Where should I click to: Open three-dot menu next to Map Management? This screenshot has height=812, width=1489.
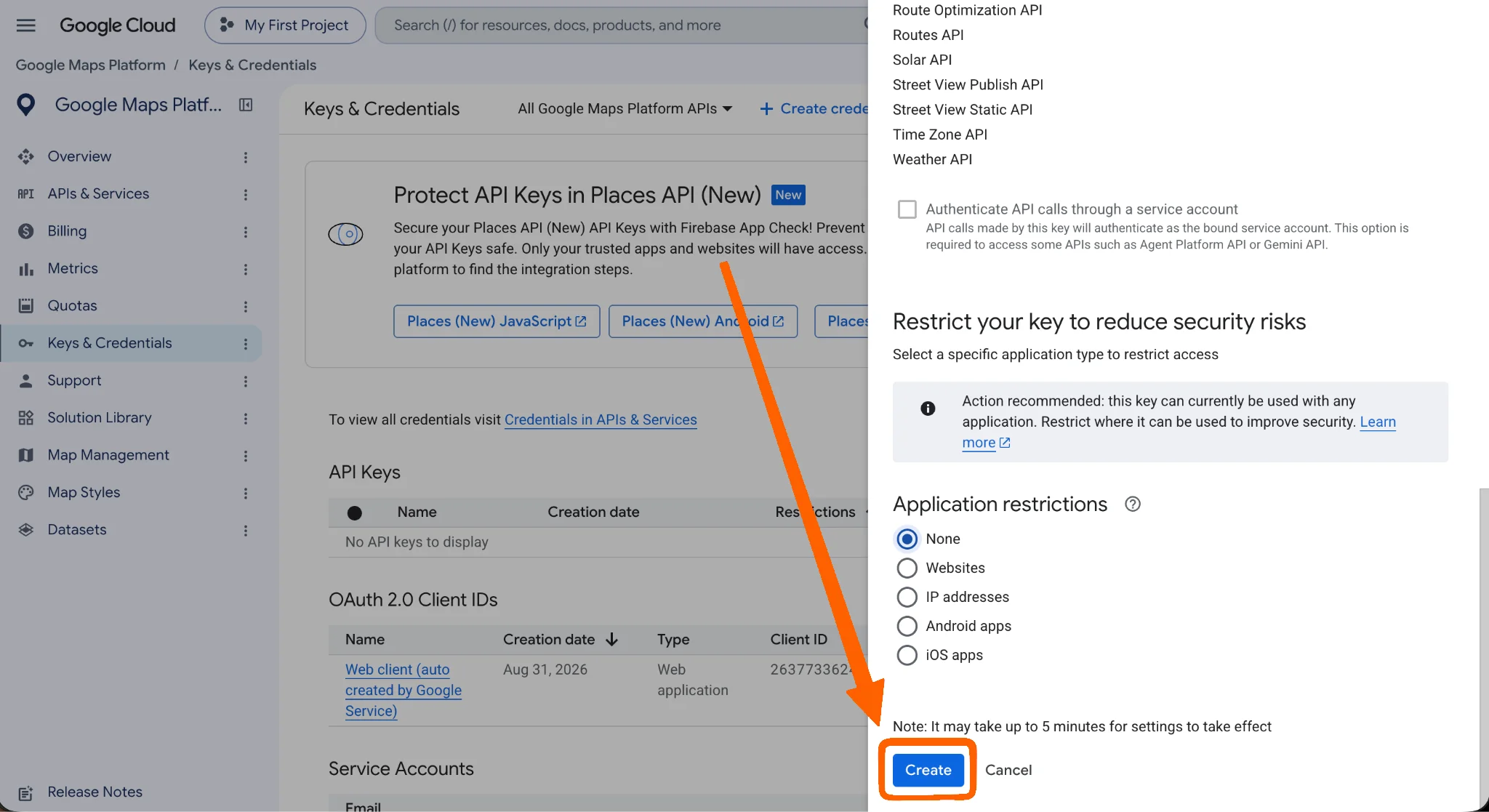[x=246, y=456]
